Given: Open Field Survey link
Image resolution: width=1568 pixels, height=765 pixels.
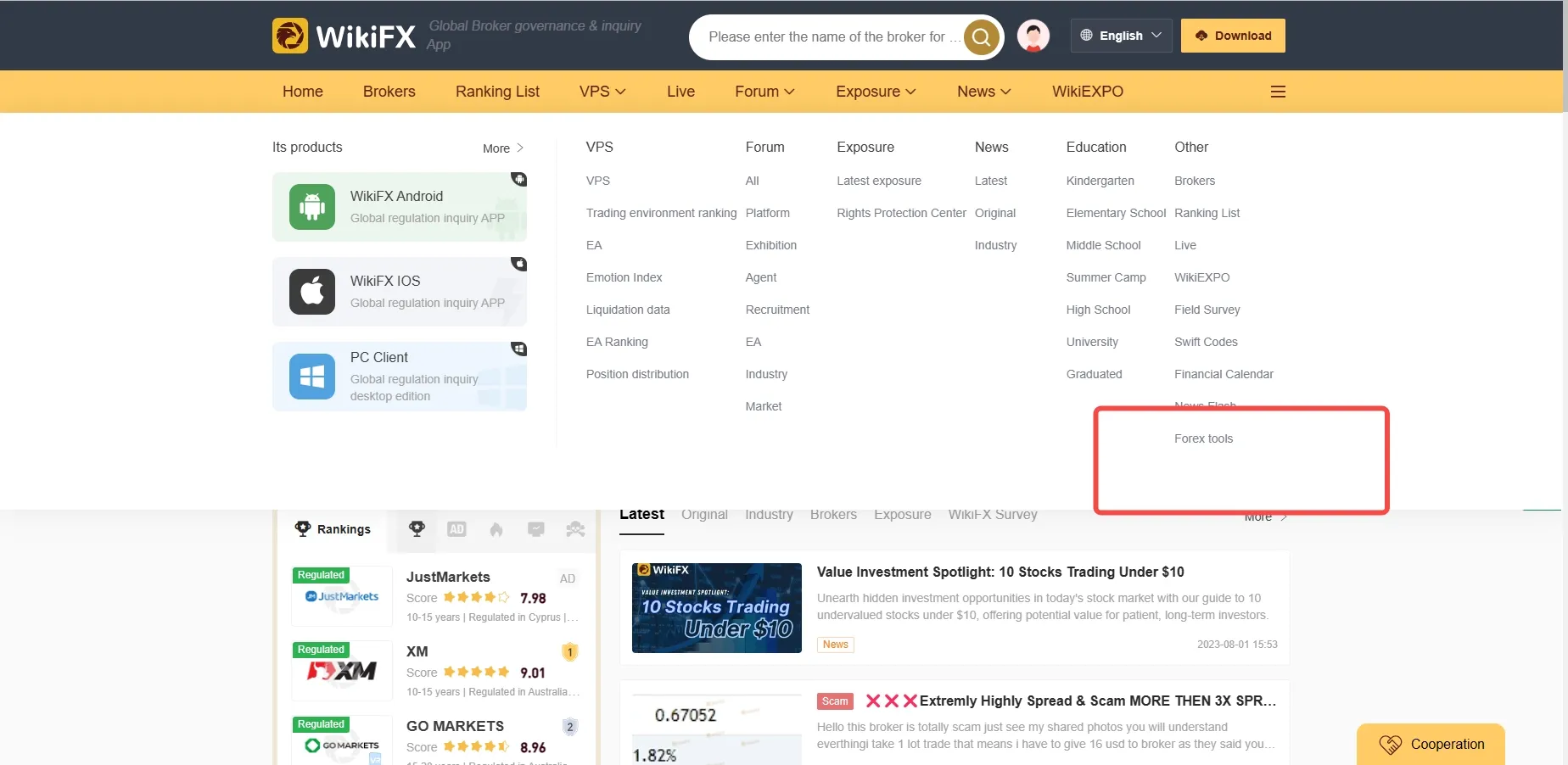Looking at the screenshot, I should [1207, 310].
